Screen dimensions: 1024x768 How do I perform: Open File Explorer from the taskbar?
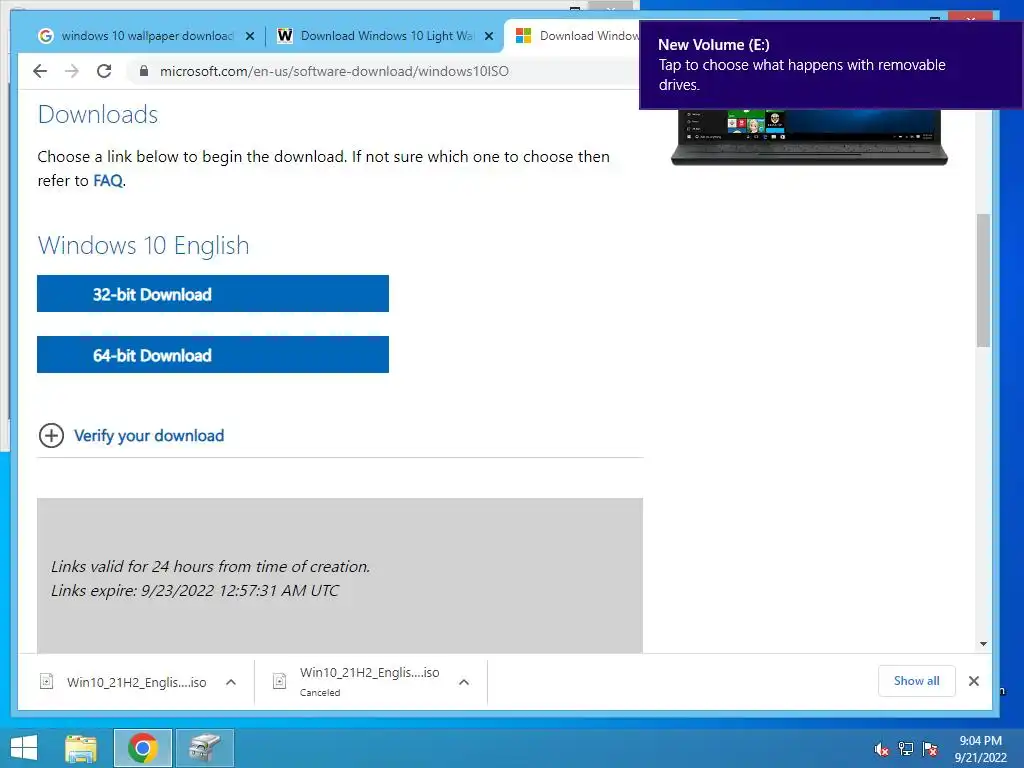click(x=81, y=748)
